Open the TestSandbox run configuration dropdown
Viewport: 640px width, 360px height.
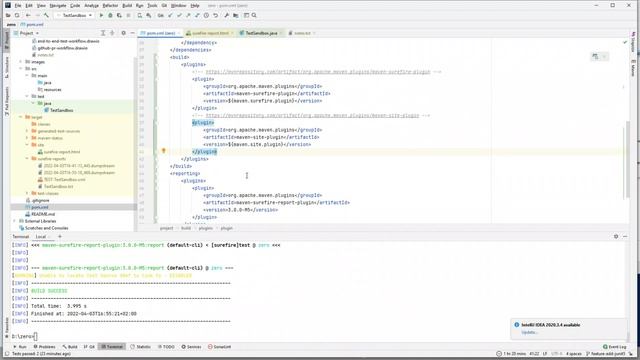(74, 15)
